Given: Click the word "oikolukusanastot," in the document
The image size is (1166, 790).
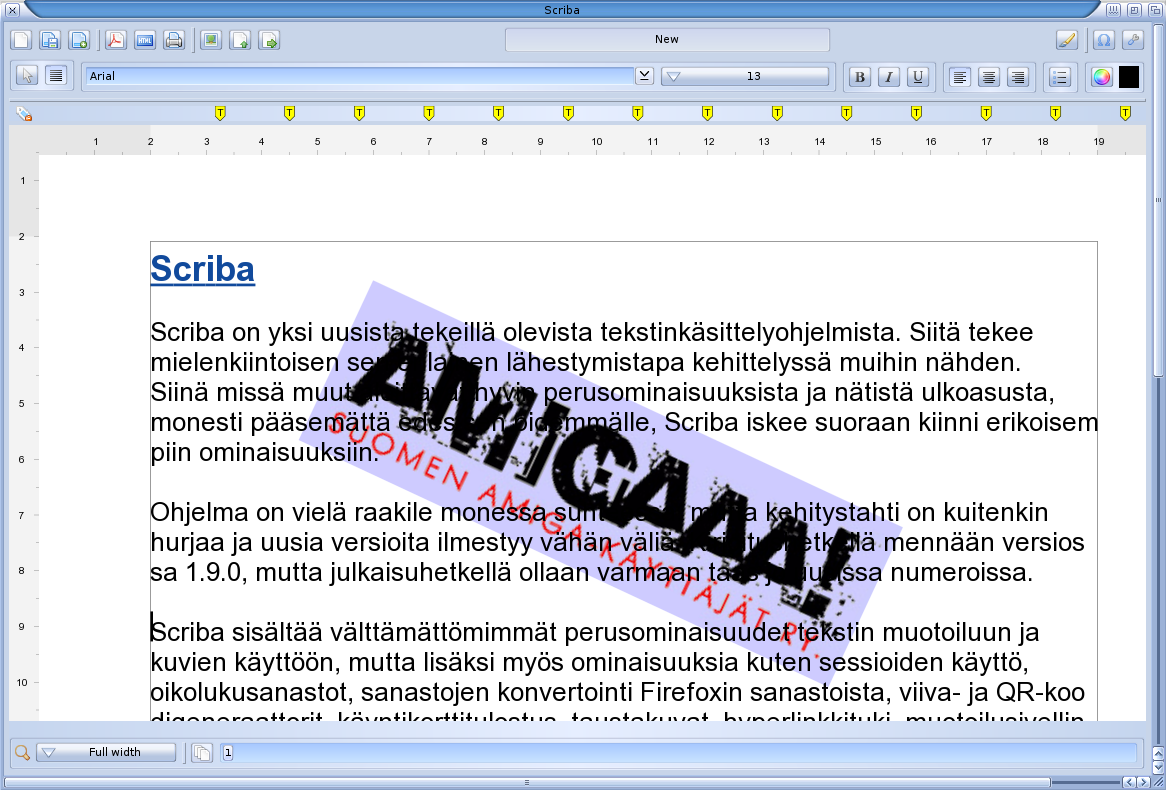Looking at the screenshot, I should pos(252,693).
